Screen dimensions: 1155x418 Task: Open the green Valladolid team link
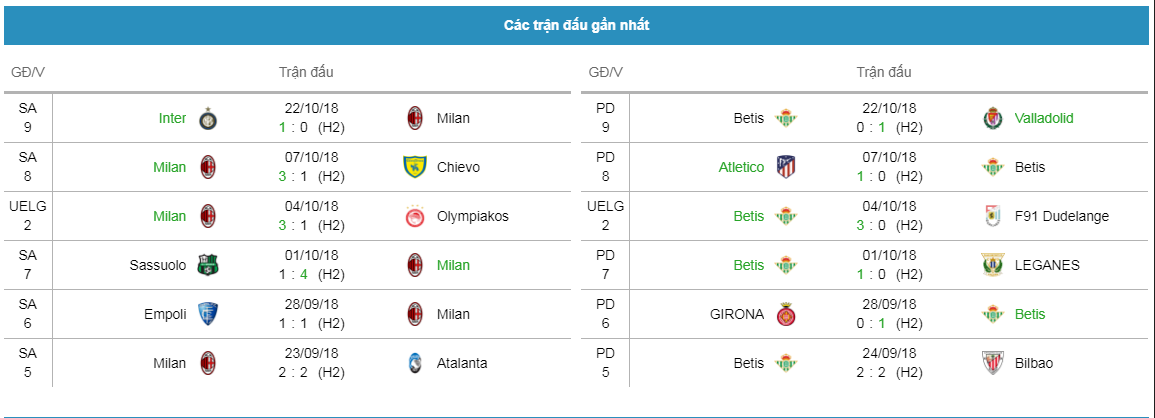[x=1044, y=118]
